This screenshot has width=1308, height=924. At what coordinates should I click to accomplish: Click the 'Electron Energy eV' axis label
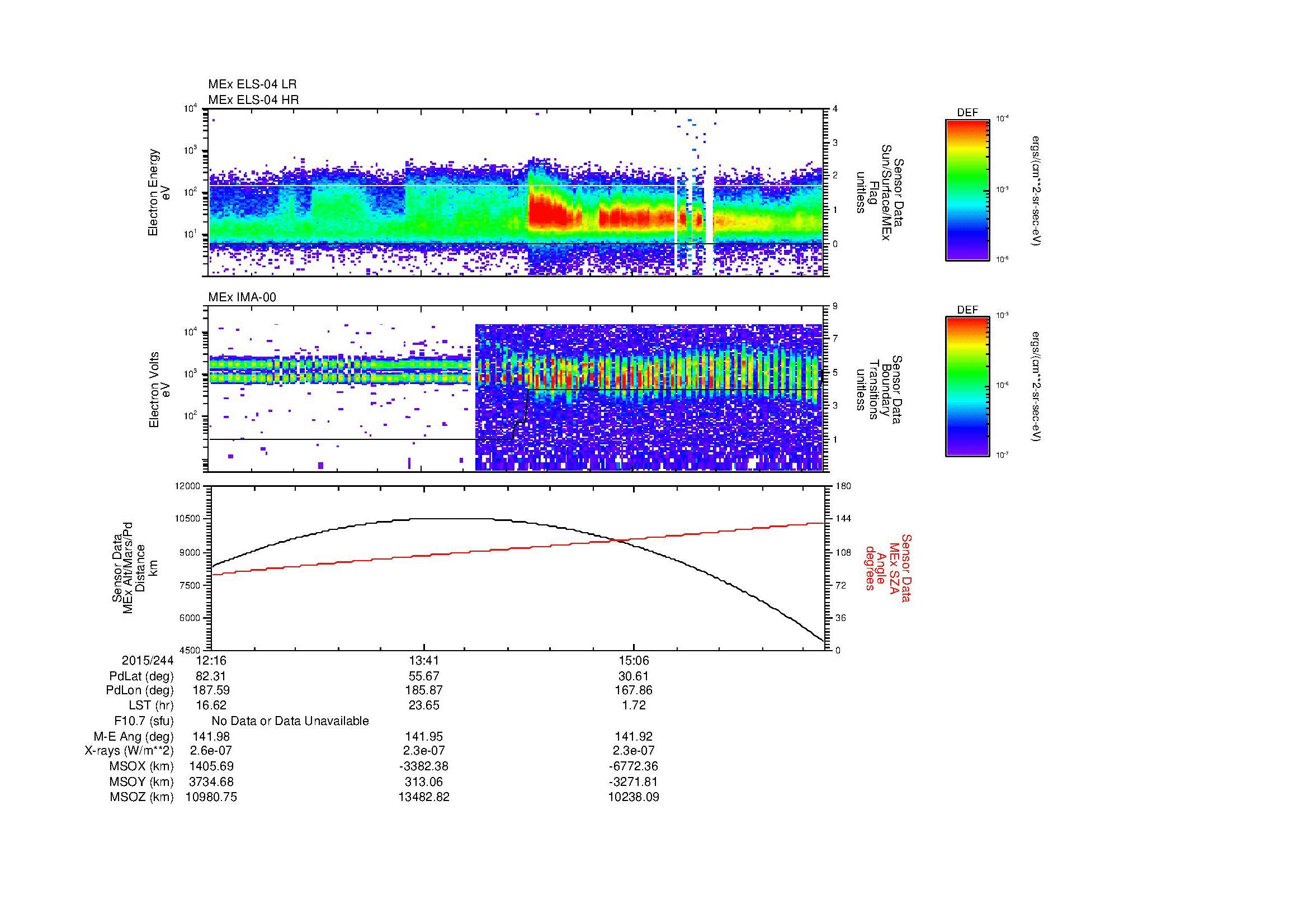159,192
